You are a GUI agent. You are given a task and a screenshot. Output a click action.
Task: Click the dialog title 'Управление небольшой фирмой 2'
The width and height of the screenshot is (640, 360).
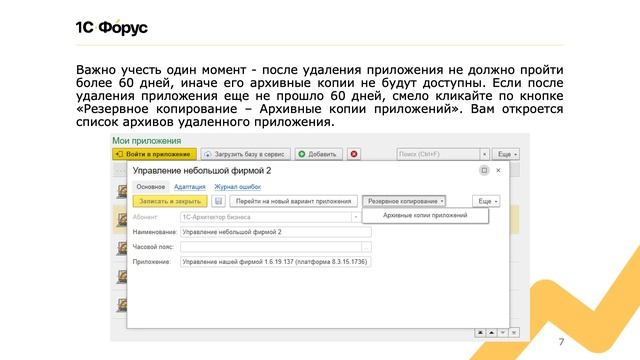(x=202, y=171)
